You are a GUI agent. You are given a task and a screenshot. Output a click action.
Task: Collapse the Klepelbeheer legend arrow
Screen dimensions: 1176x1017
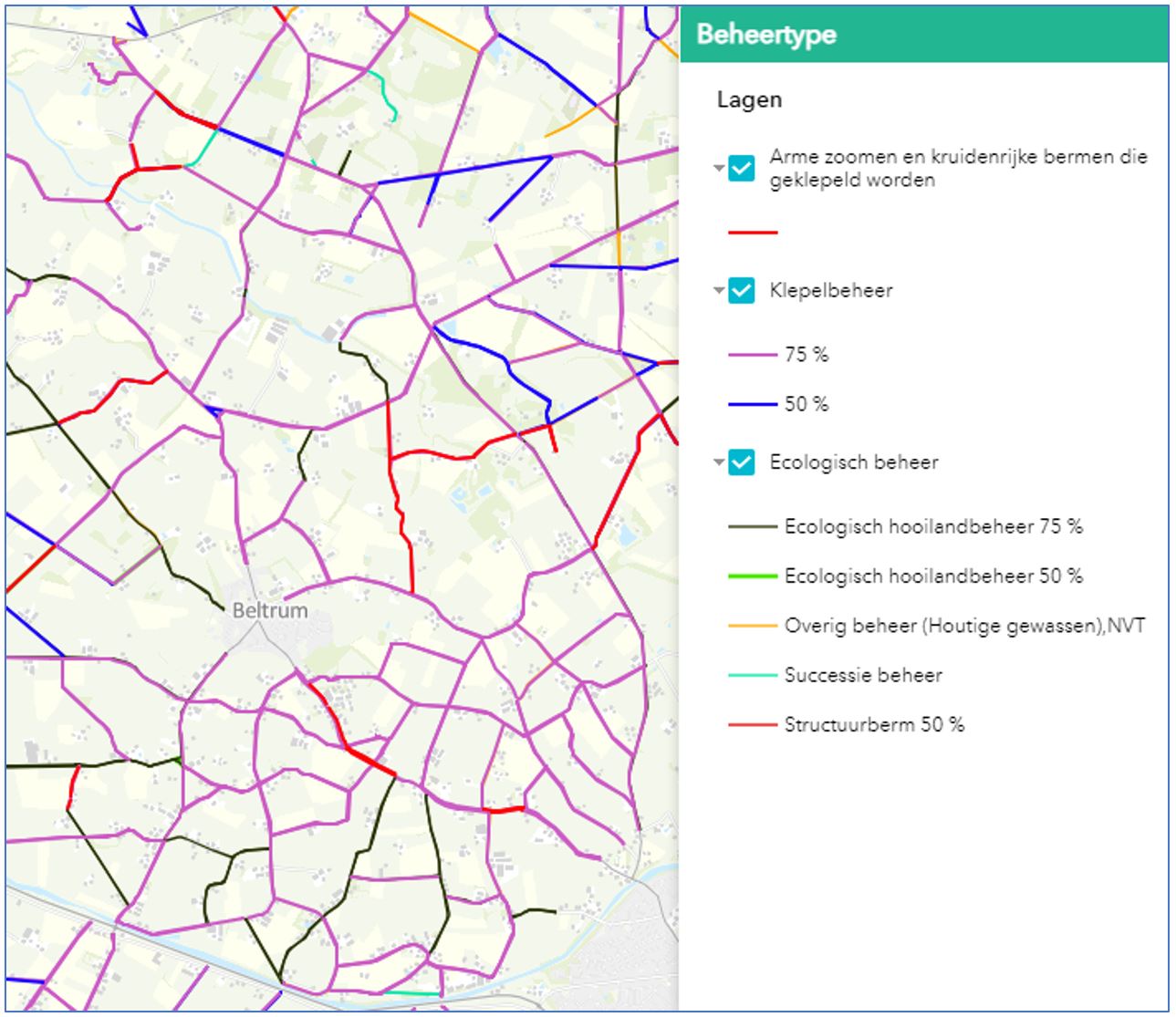click(719, 291)
